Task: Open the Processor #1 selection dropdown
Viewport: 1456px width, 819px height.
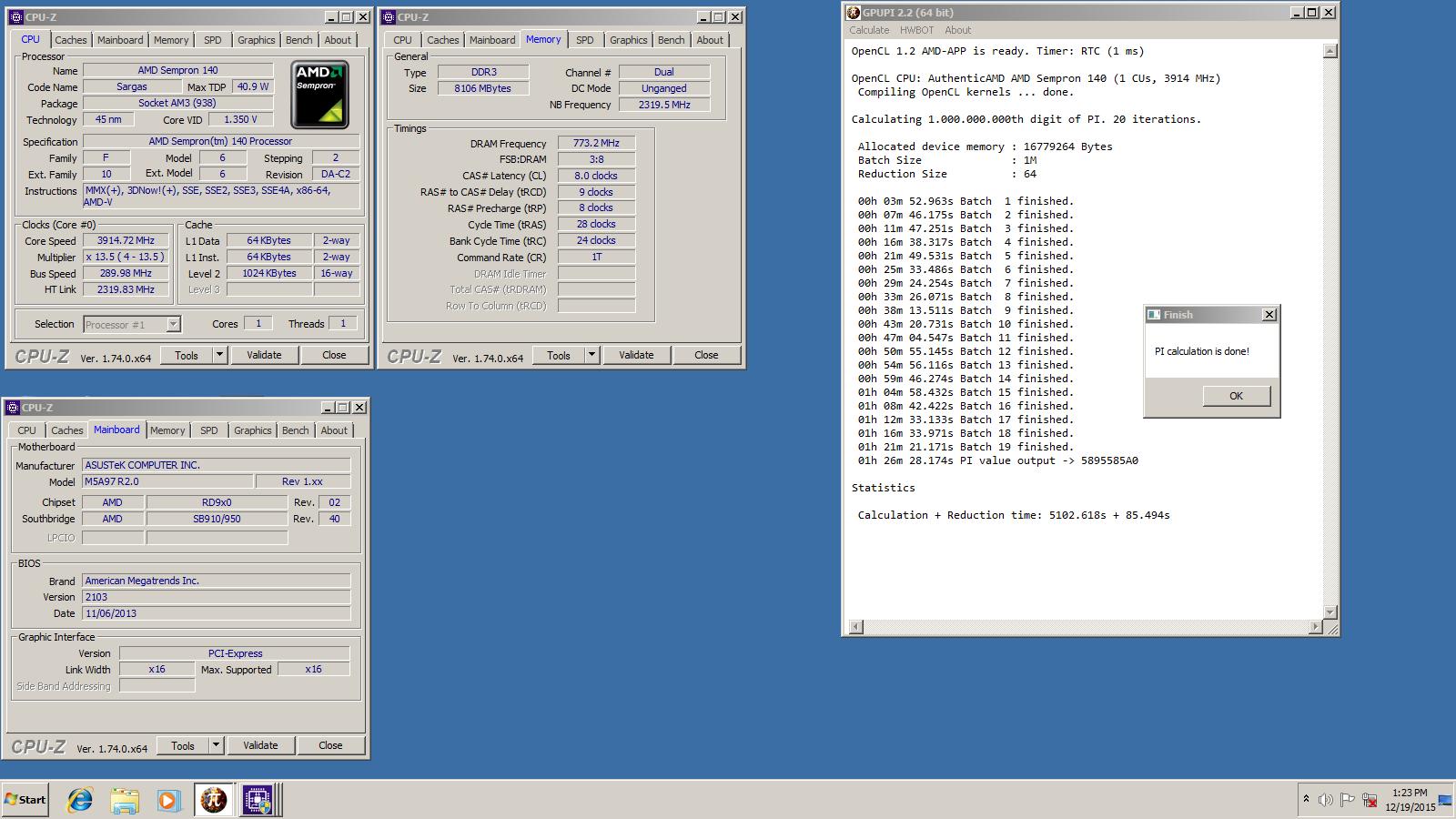Action: (173, 324)
